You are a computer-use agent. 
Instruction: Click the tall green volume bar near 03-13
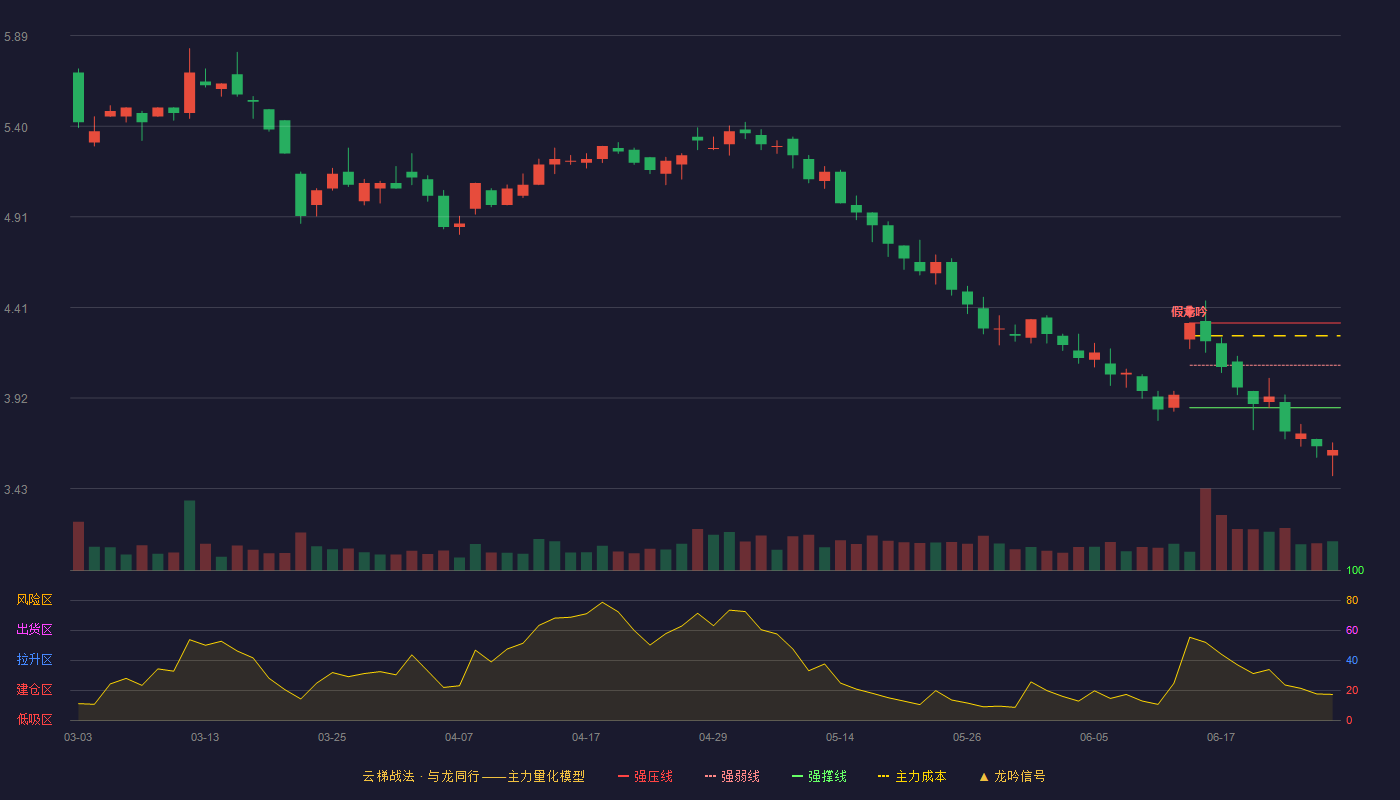189,535
